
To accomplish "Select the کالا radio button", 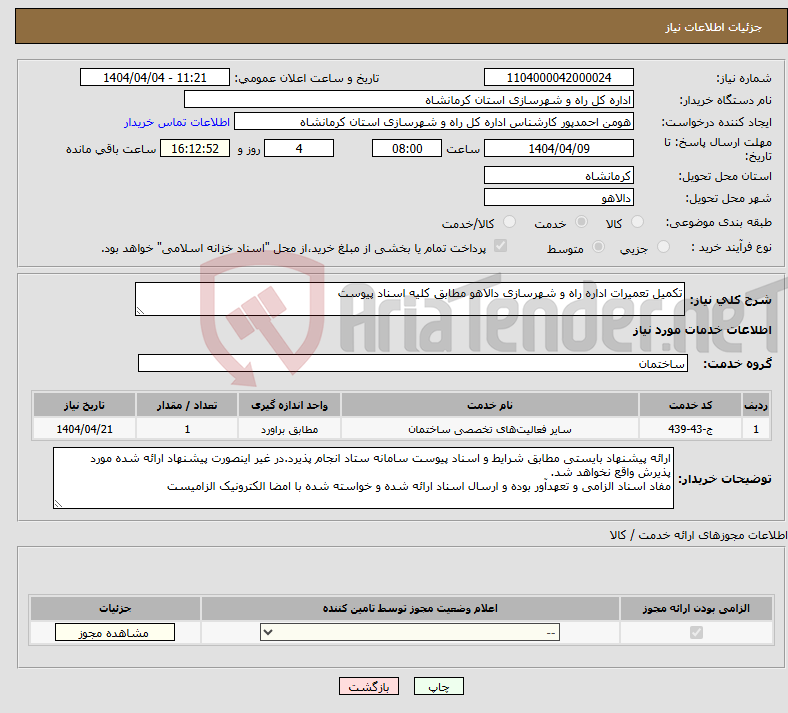I will click(x=637, y=222).
